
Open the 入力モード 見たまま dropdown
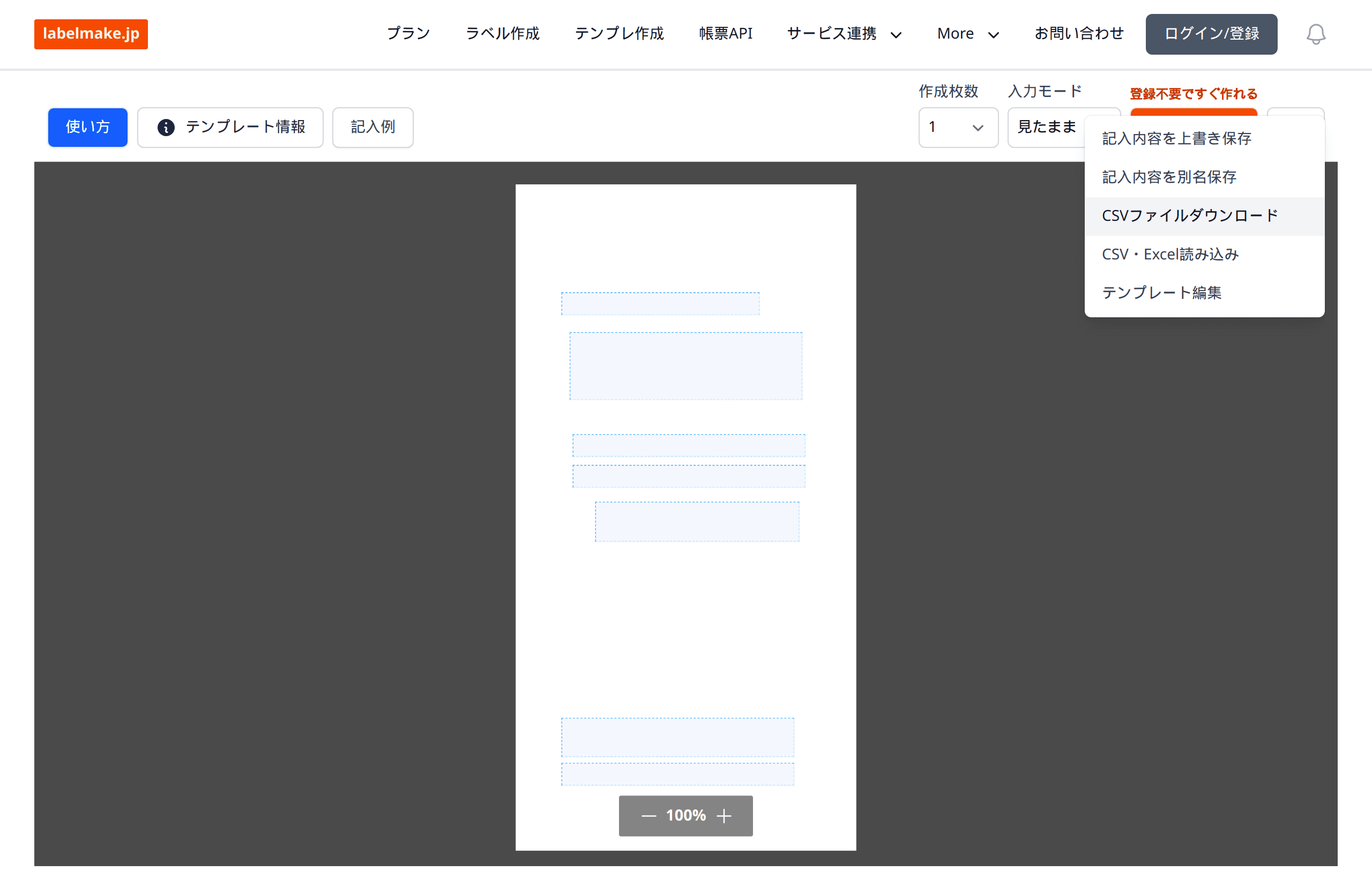pyautogui.click(x=1047, y=127)
